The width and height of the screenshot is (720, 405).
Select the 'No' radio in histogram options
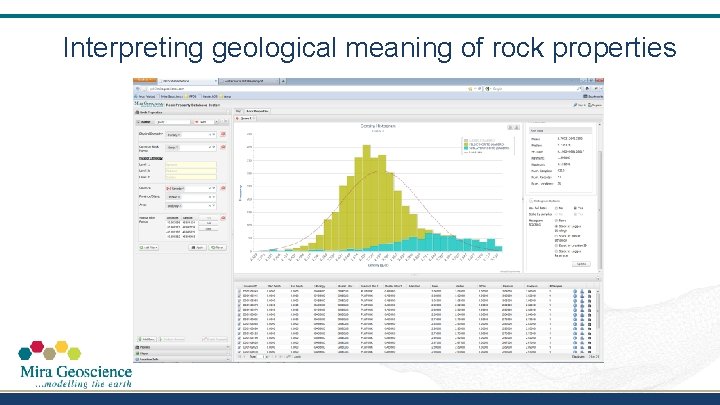coord(557,208)
